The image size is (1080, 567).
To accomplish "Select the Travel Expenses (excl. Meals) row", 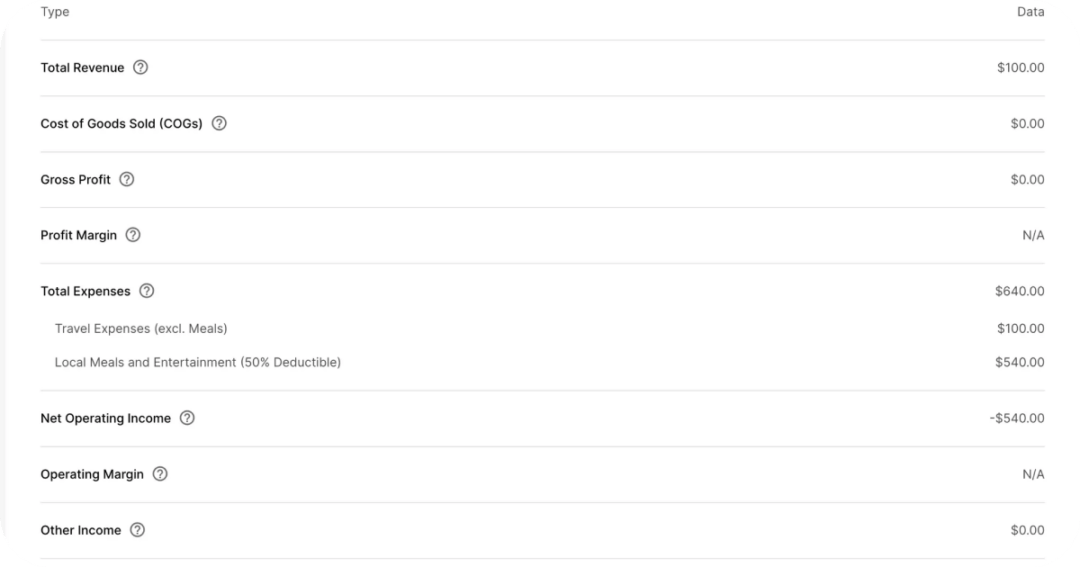I will [141, 329].
